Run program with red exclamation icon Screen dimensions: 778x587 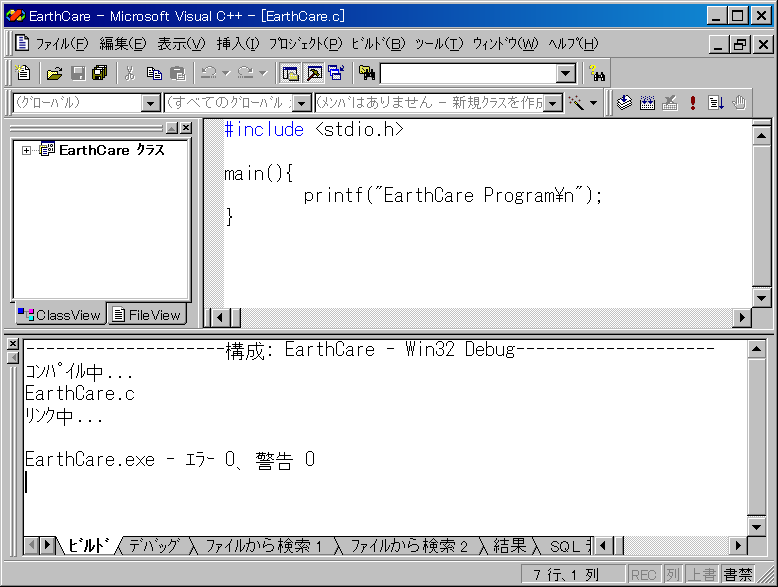693,103
